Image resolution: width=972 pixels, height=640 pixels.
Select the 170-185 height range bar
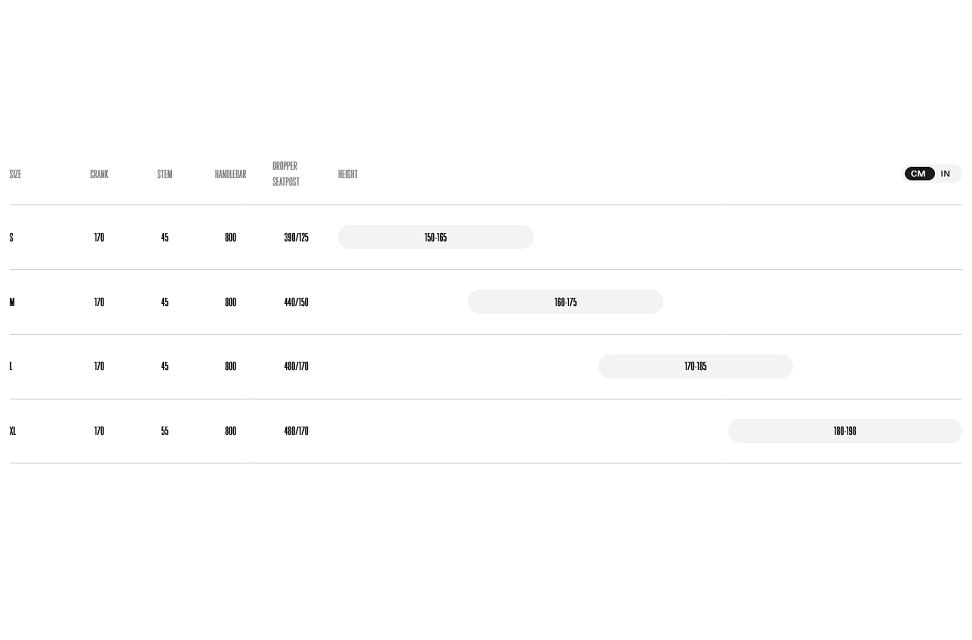click(x=696, y=366)
